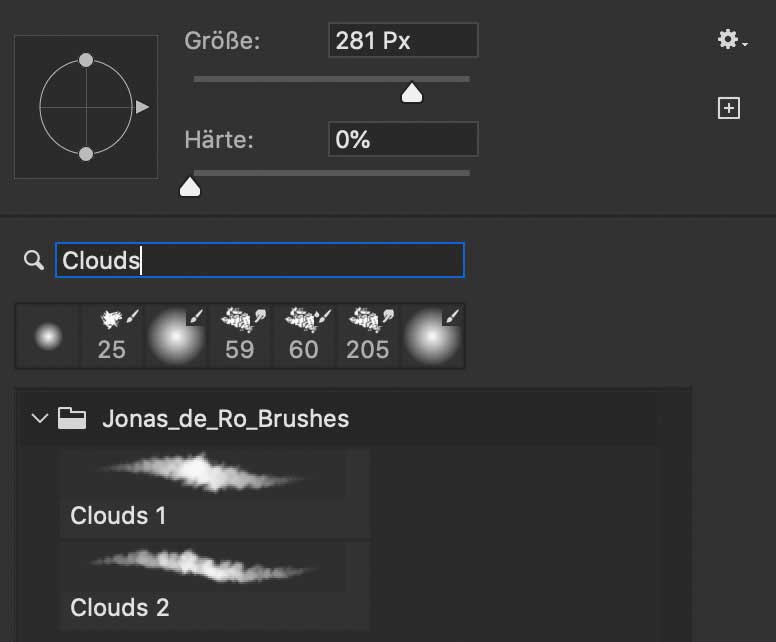Click the brush search field containing Clouds

[260, 261]
